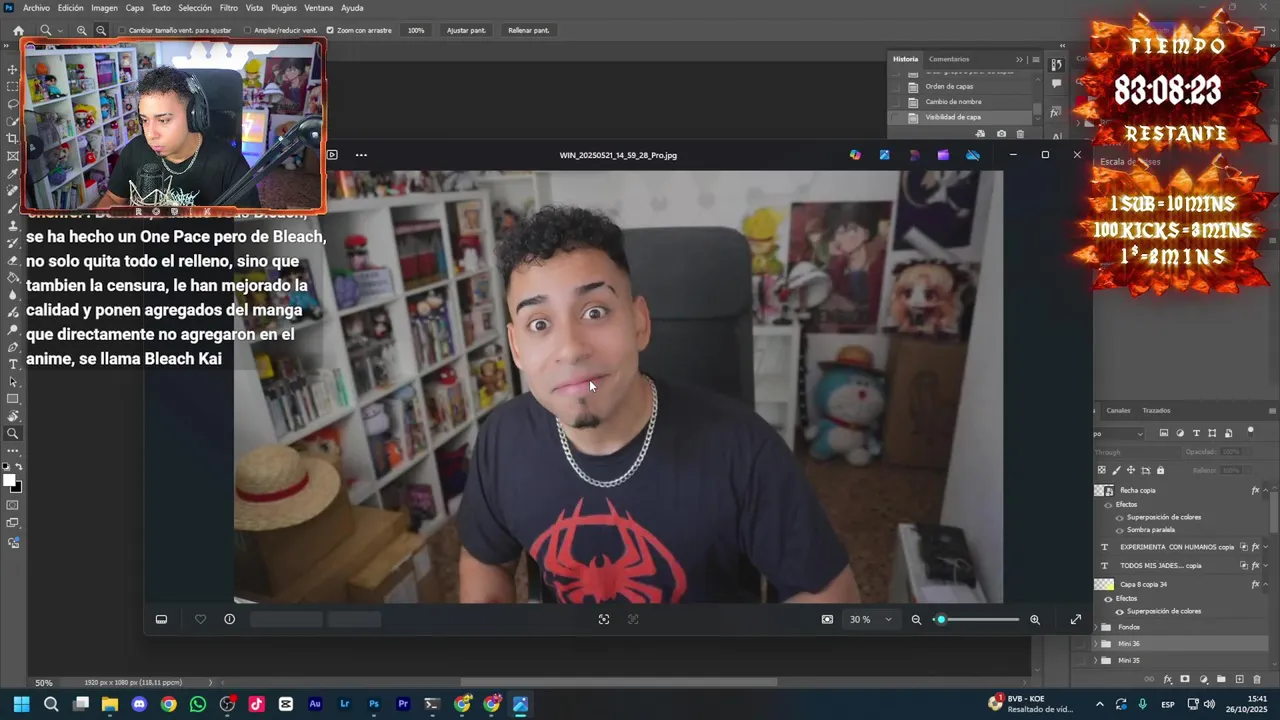The image size is (1280, 720).
Task: Select 'Cambio de nombre' history state
Action: coord(953,102)
